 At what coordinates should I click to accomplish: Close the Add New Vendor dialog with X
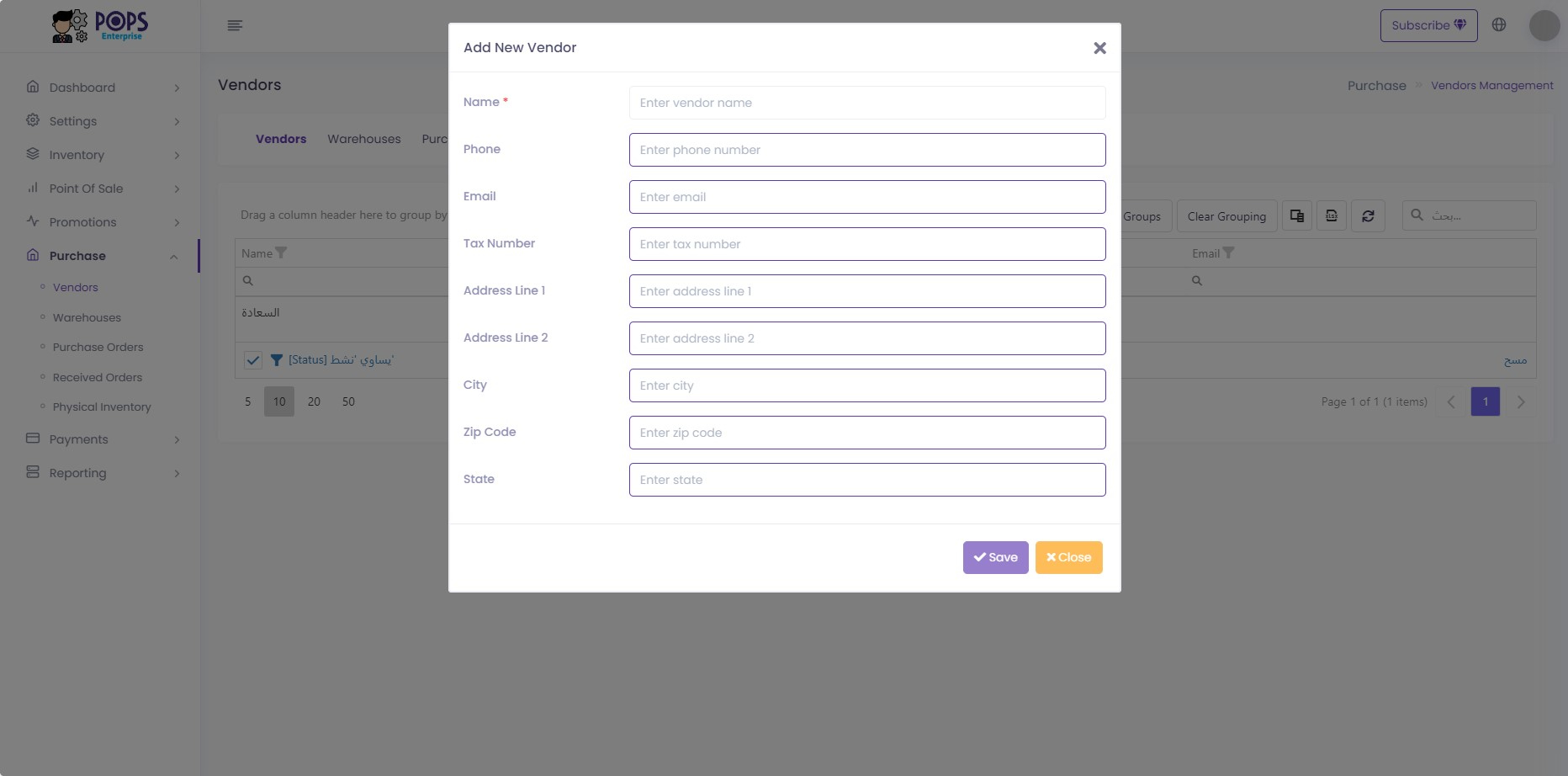[x=1099, y=48]
